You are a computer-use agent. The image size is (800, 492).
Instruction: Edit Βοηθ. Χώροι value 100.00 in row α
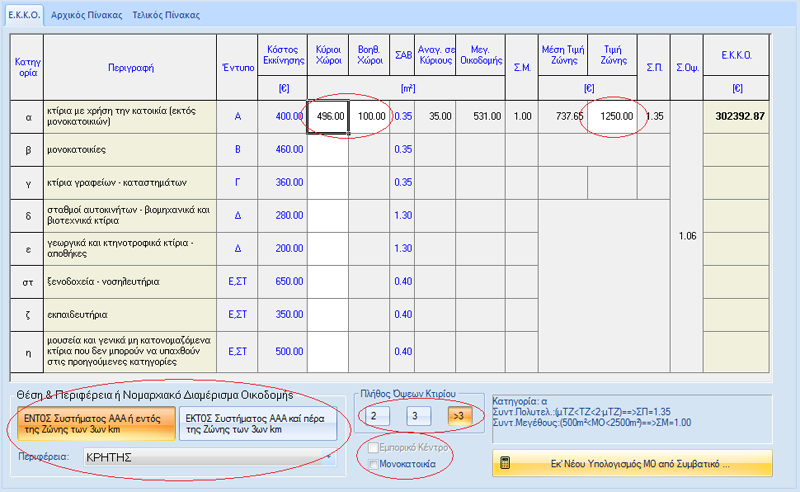click(x=369, y=116)
